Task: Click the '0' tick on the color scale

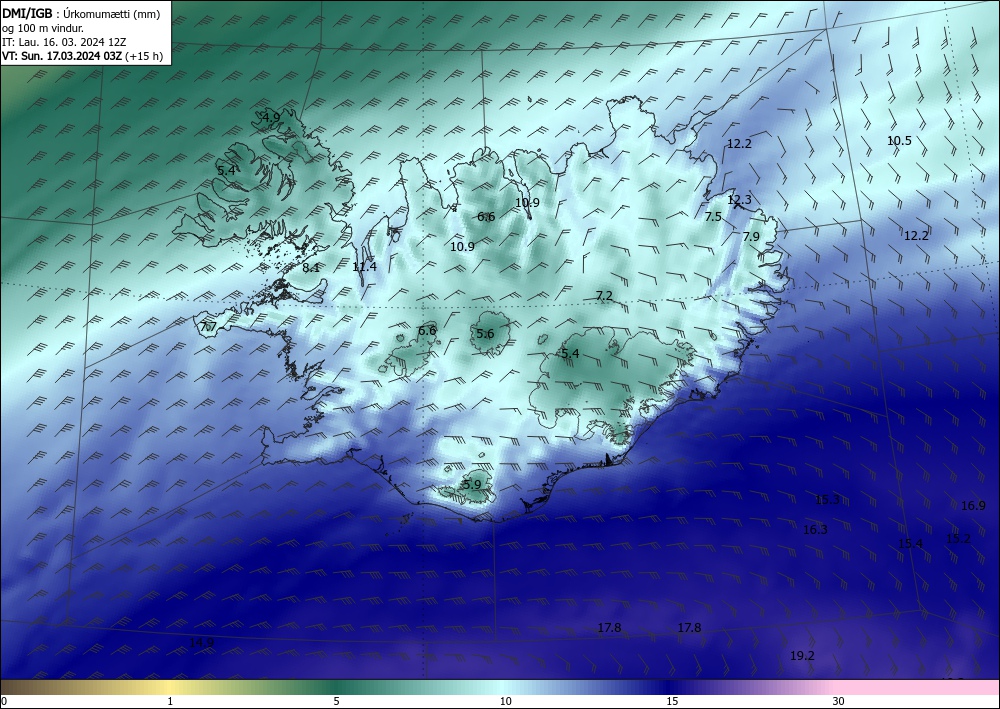Action: 4,702
